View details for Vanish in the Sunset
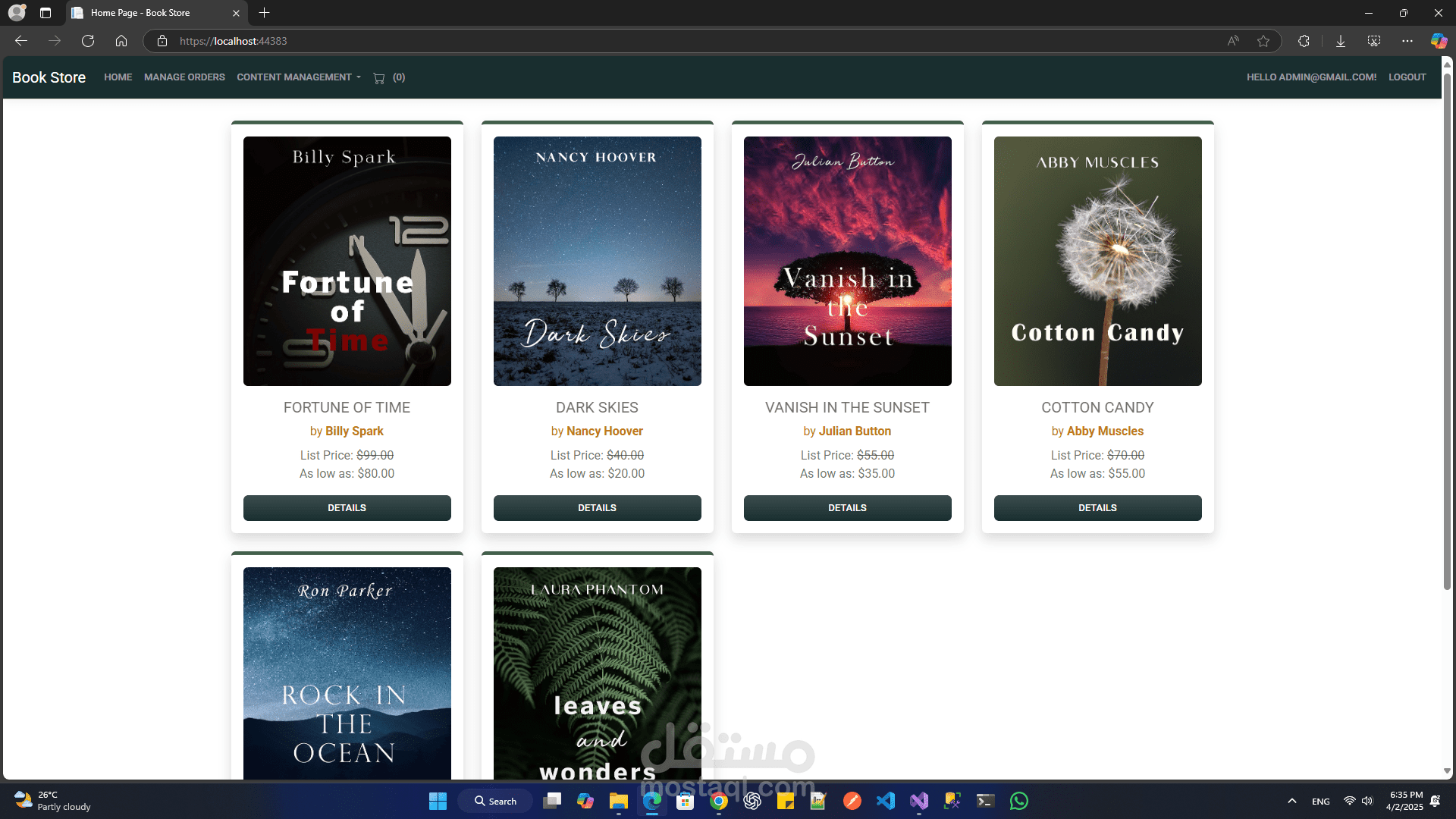This screenshot has width=1456, height=819. tap(848, 508)
